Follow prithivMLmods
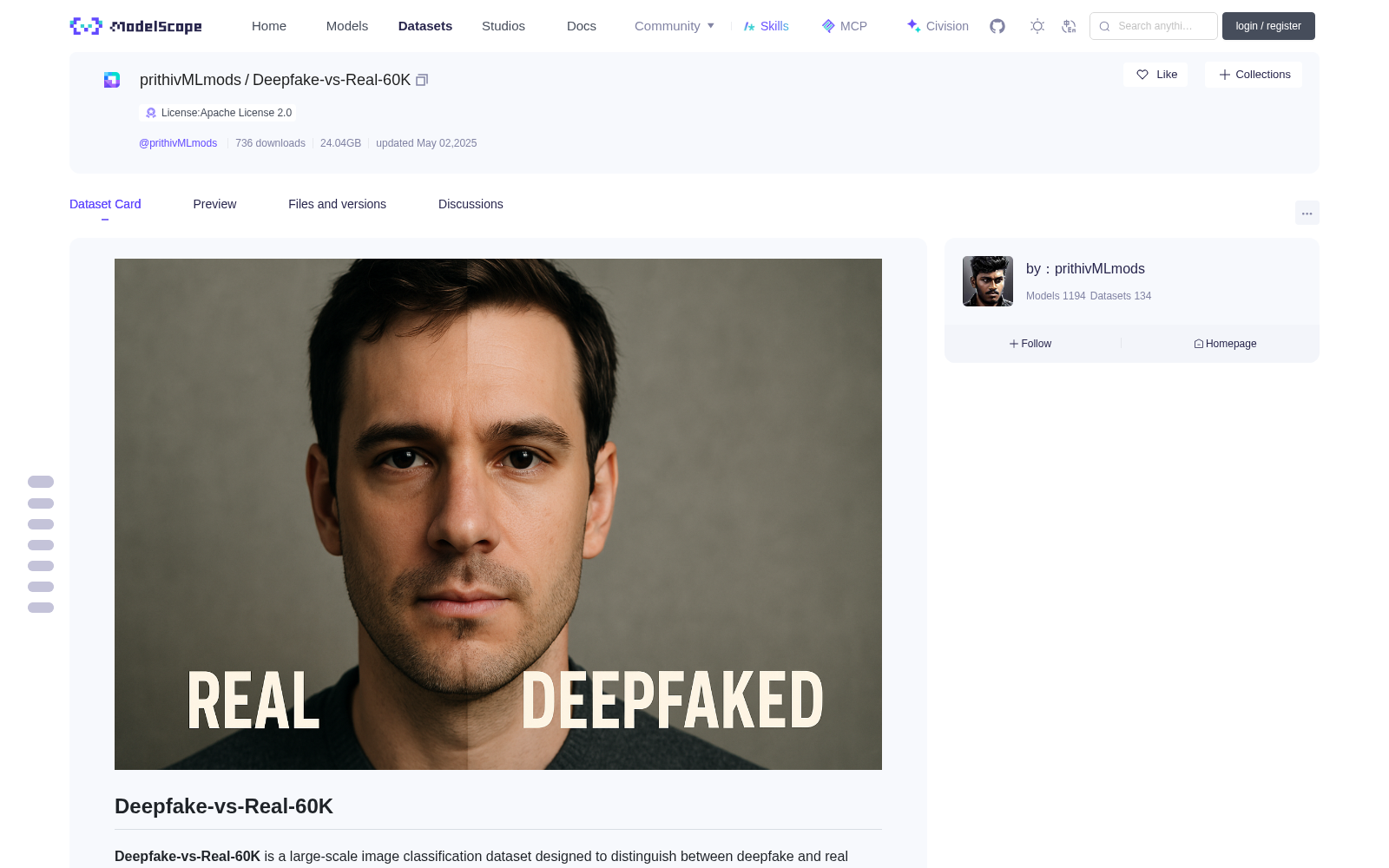Screen dimensions: 1389x868 click(1030, 344)
